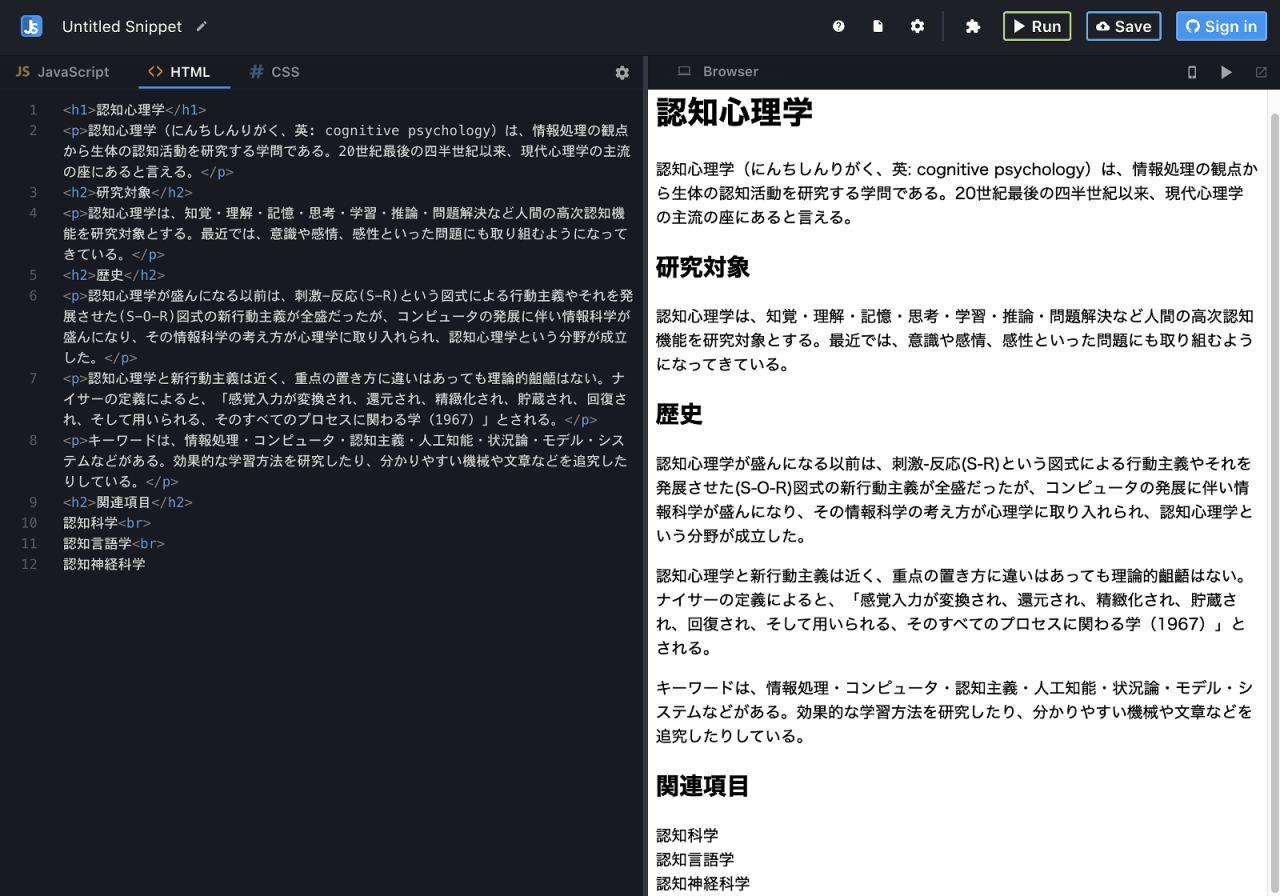Rename snippet using the pencil icon

click(201, 27)
